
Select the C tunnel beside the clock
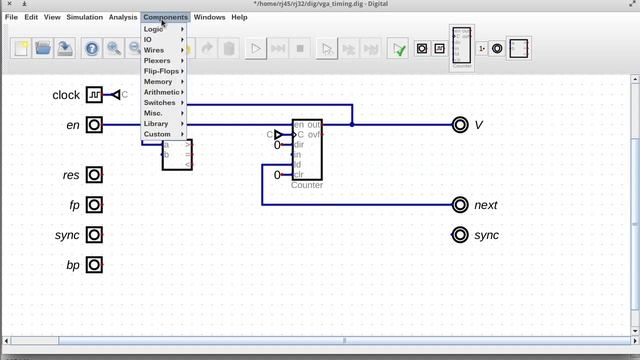117,95
